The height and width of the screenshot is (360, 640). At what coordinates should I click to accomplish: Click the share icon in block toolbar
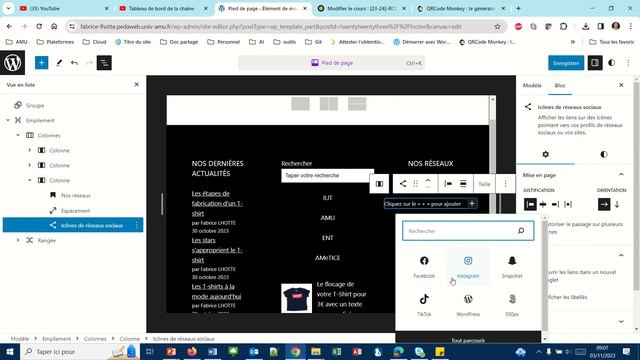click(403, 184)
